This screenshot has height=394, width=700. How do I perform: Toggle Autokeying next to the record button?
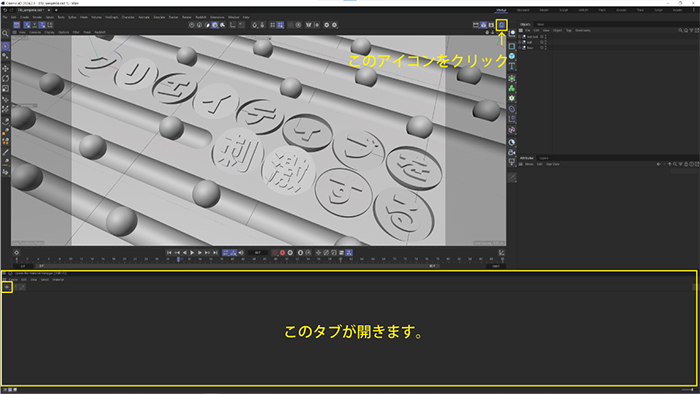pos(290,253)
